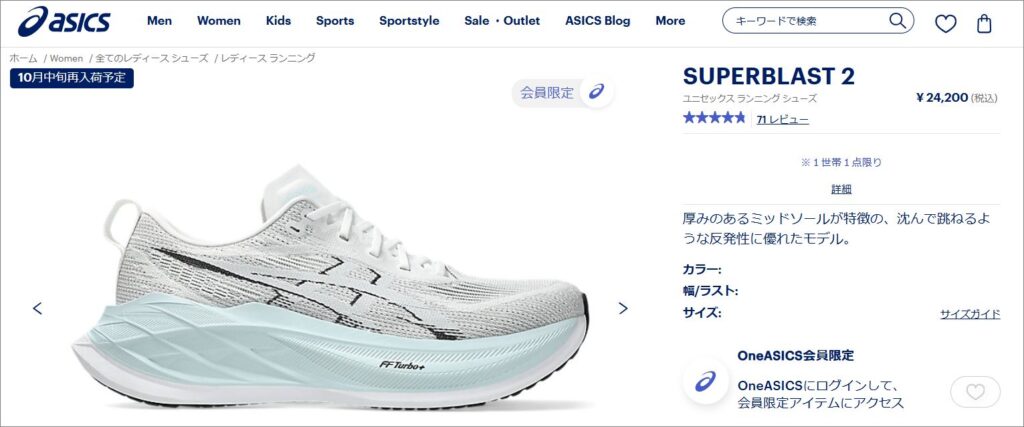Click the 会員限定 member badge
Viewport: 1024px width, 427px height.
[562, 93]
